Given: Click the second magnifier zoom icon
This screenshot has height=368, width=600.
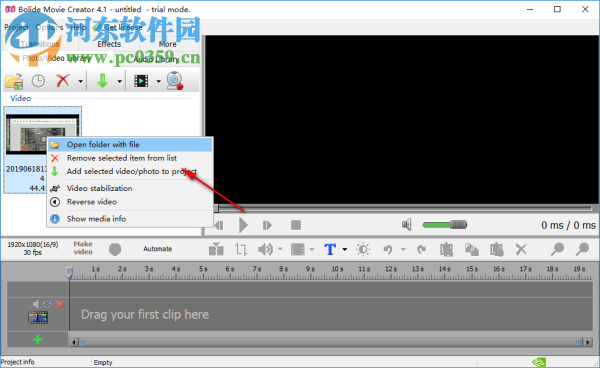Looking at the screenshot, I should click(582, 249).
